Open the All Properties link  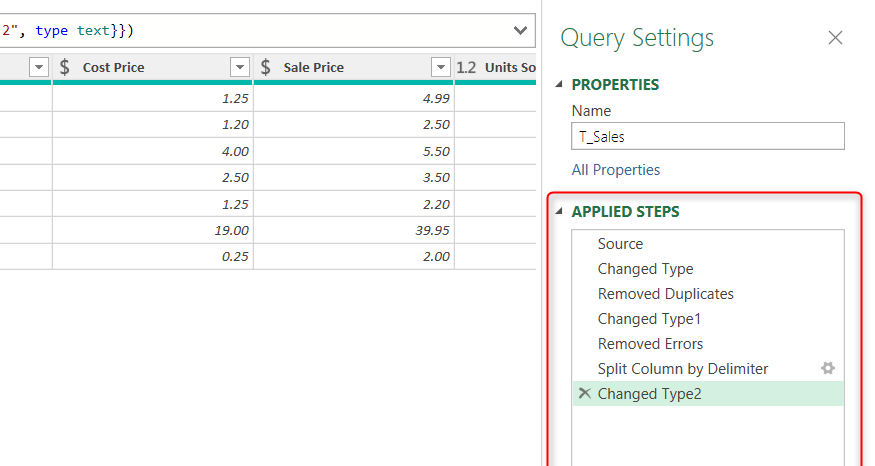point(616,170)
